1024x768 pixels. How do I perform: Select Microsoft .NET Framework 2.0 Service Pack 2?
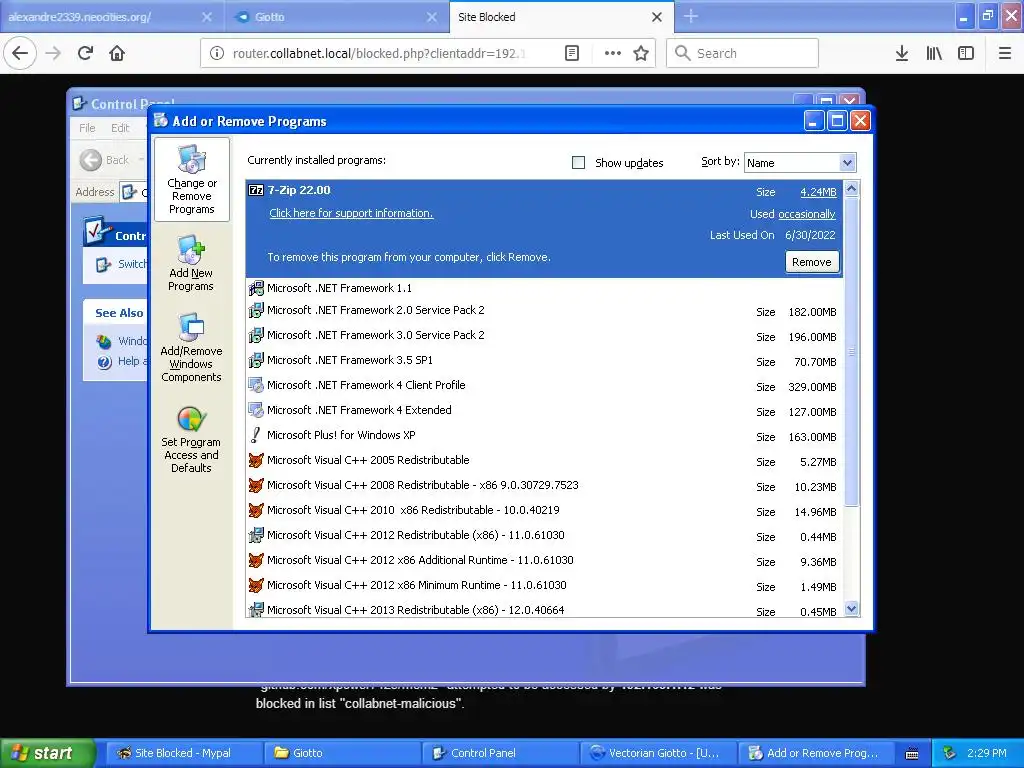[x=545, y=311]
